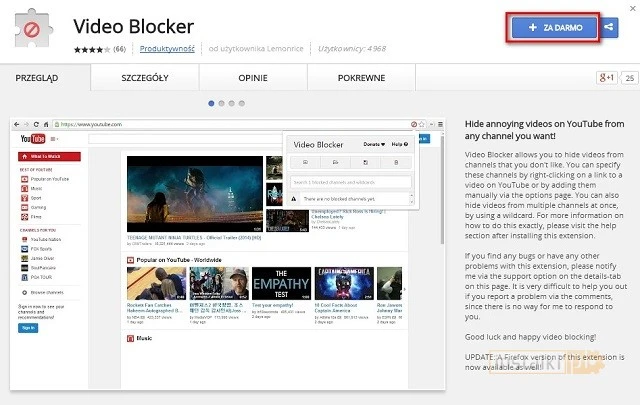
Task: Click Help in the Video Blocker popup
Action: [x=400, y=144]
